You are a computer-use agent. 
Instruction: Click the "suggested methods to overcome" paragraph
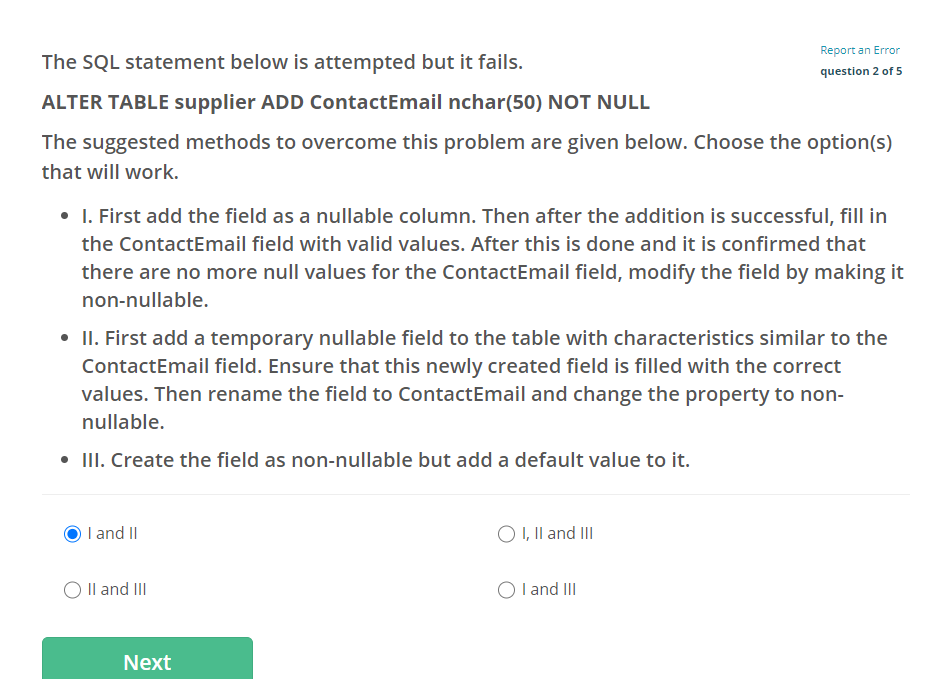pyautogui.click(x=467, y=157)
